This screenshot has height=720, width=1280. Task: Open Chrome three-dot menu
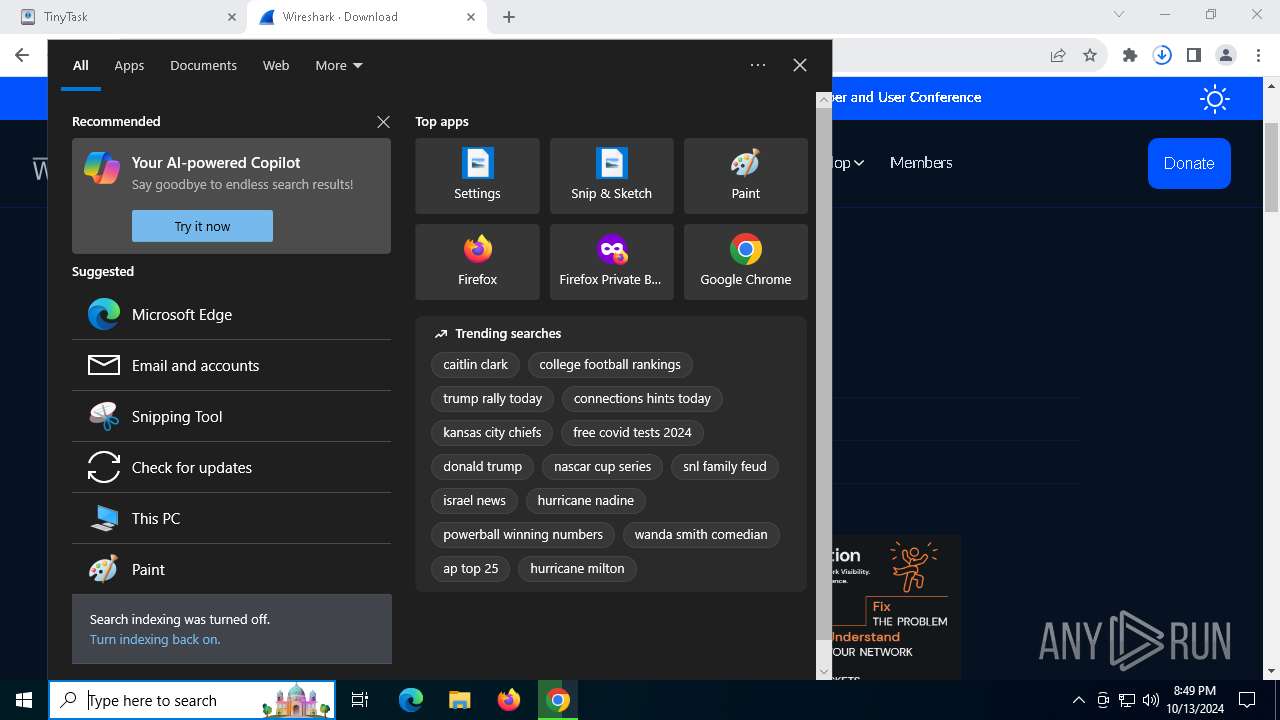tap(1257, 56)
